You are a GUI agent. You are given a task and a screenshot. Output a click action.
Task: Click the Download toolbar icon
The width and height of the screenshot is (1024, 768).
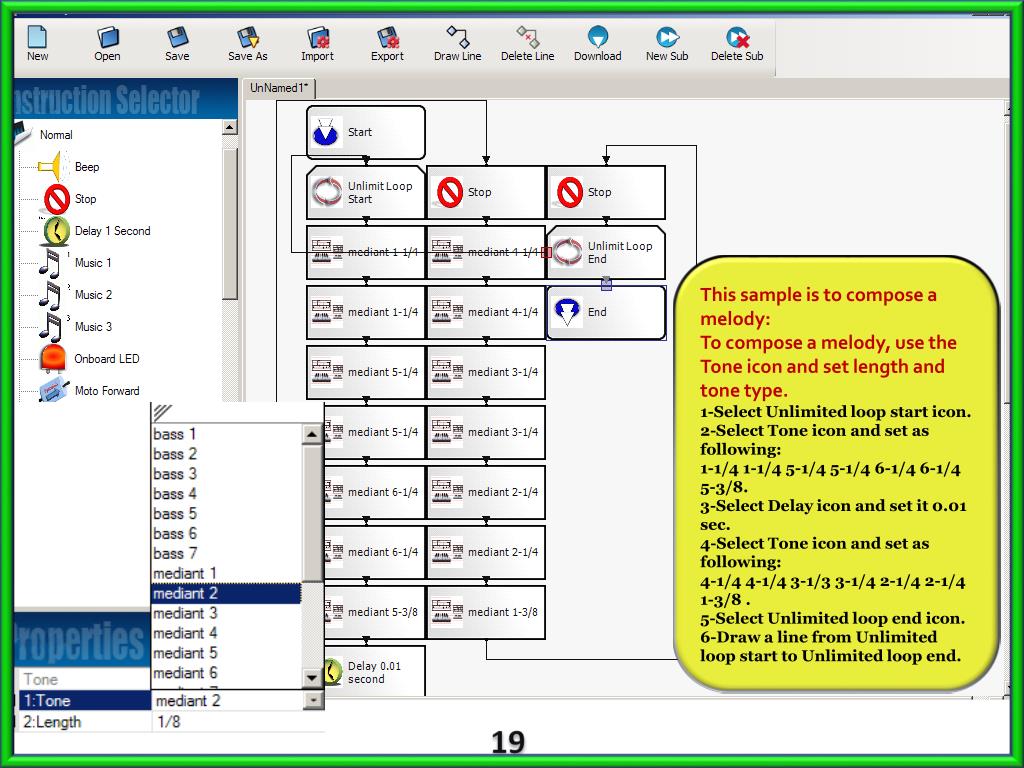[x=598, y=43]
